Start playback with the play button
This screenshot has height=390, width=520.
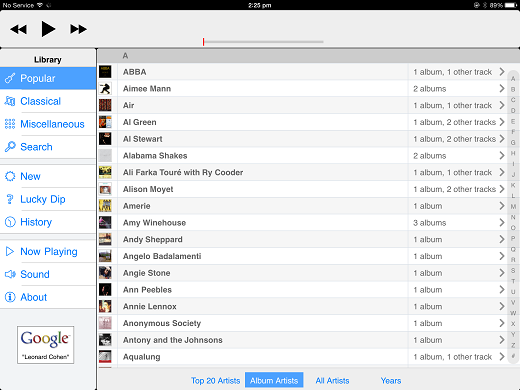[48, 29]
